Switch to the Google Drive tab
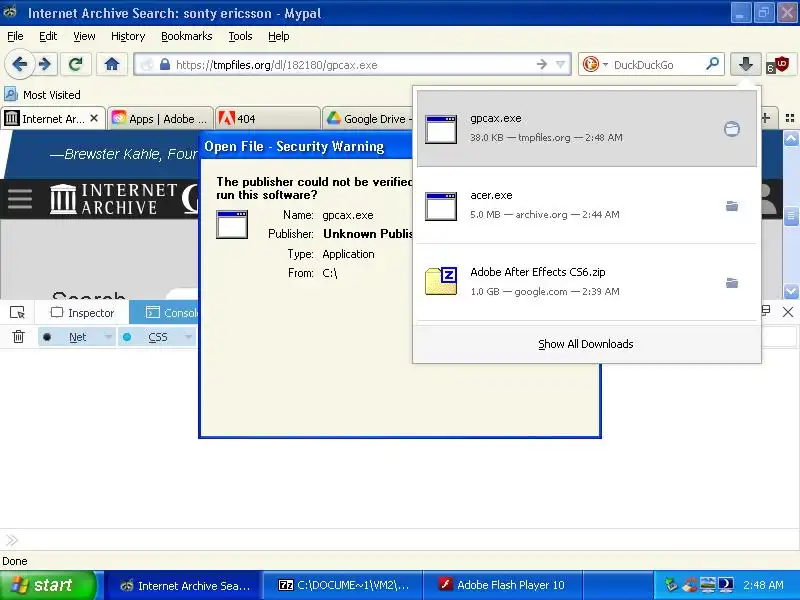800x600 pixels. (x=367, y=118)
